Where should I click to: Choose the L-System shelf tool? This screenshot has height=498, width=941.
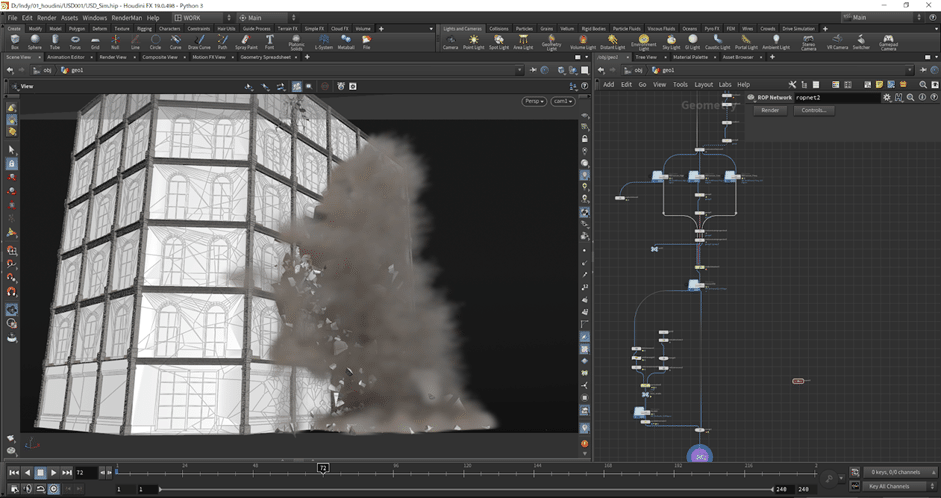coord(323,41)
